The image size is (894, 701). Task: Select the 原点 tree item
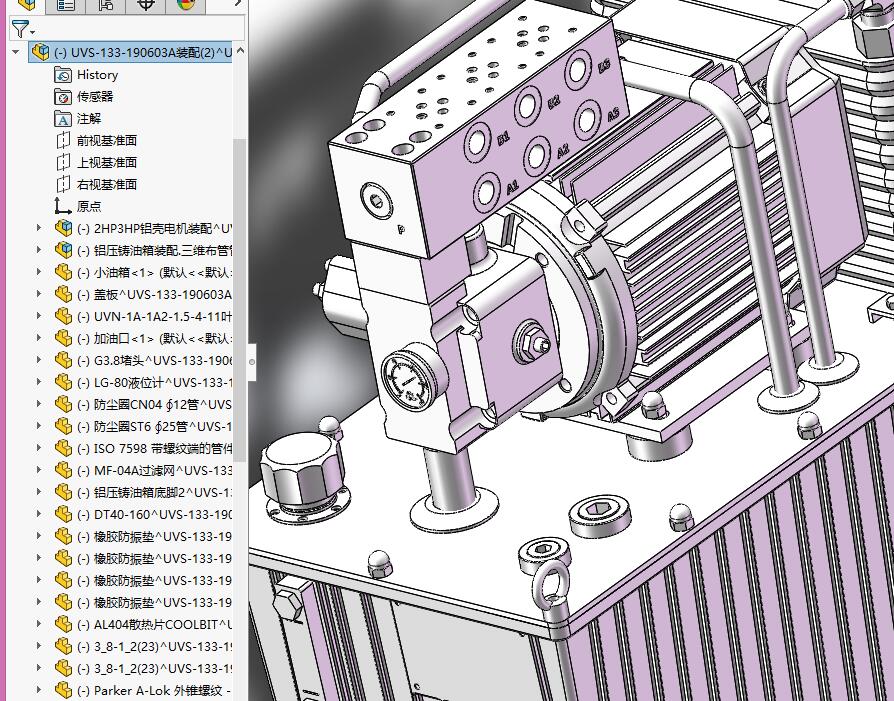point(89,206)
